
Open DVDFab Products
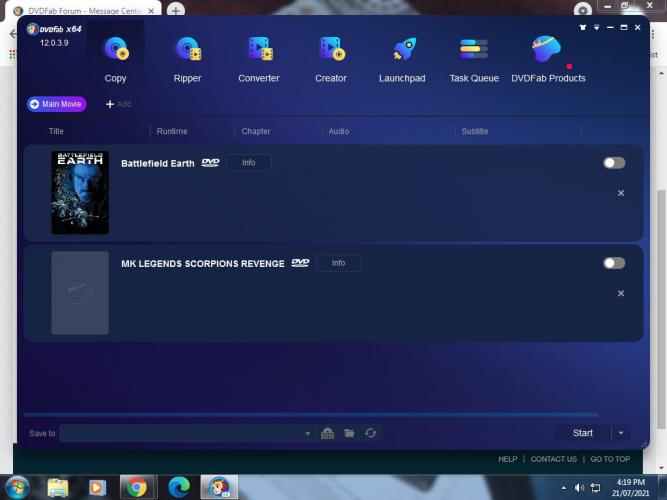(x=547, y=58)
